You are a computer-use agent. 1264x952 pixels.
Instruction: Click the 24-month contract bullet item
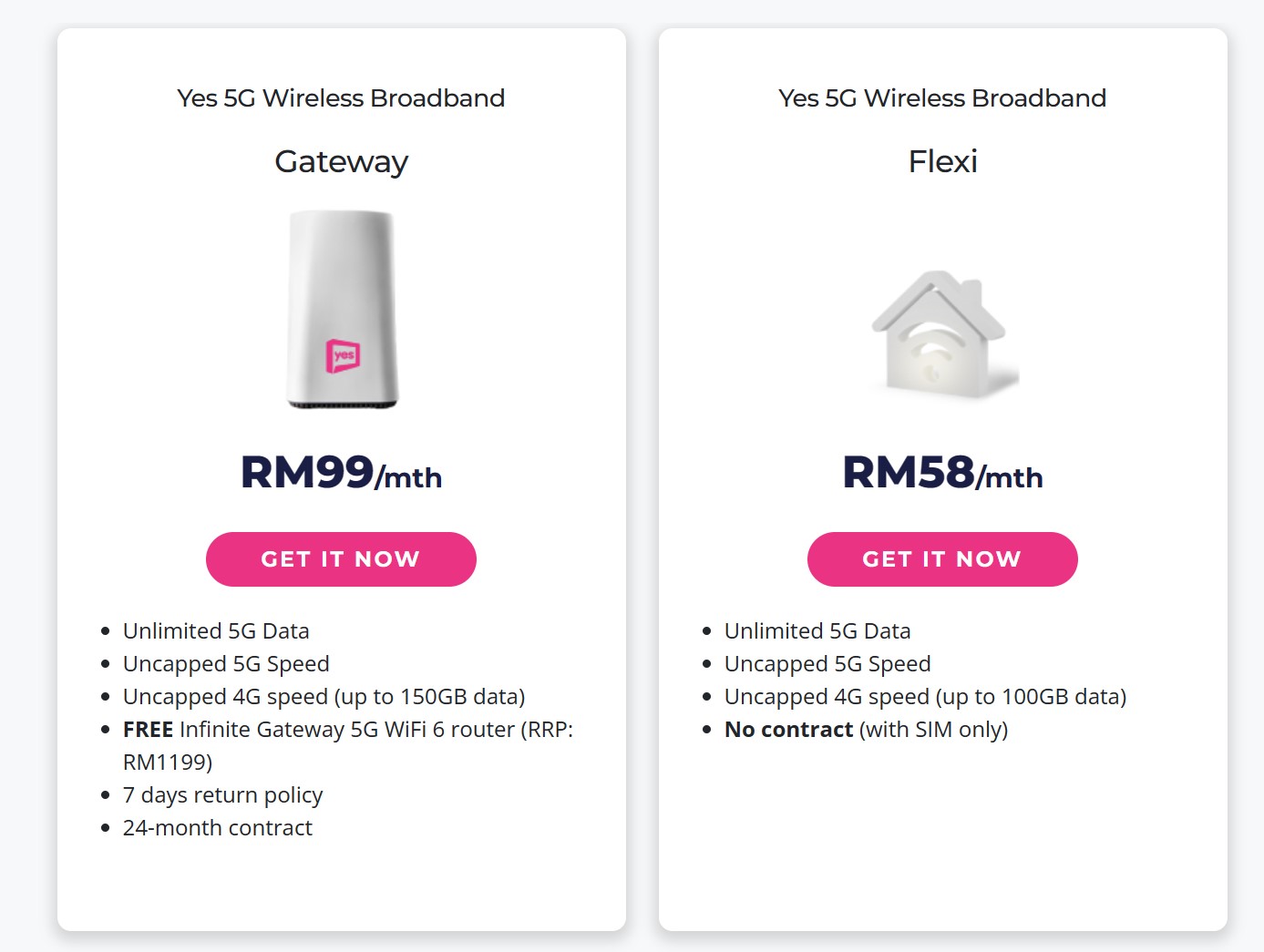tap(218, 828)
